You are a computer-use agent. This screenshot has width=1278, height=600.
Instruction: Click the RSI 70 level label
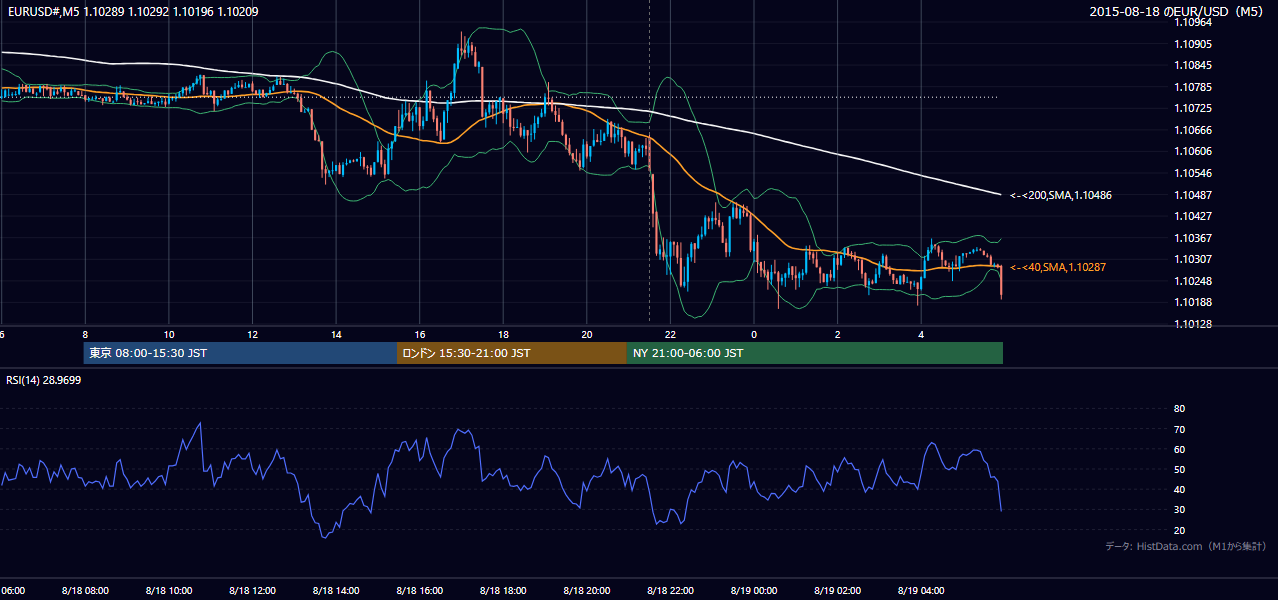point(1179,429)
